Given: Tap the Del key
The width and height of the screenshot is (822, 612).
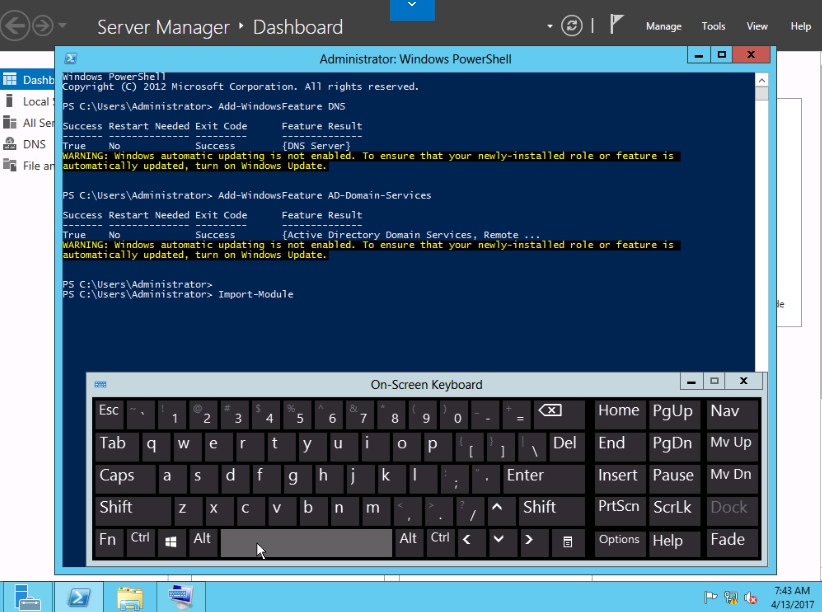Looking at the screenshot, I should click(x=566, y=446).
